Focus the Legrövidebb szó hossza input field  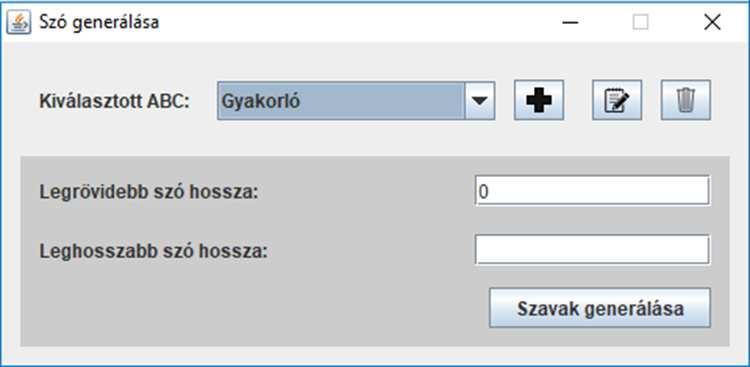(593, 190)
